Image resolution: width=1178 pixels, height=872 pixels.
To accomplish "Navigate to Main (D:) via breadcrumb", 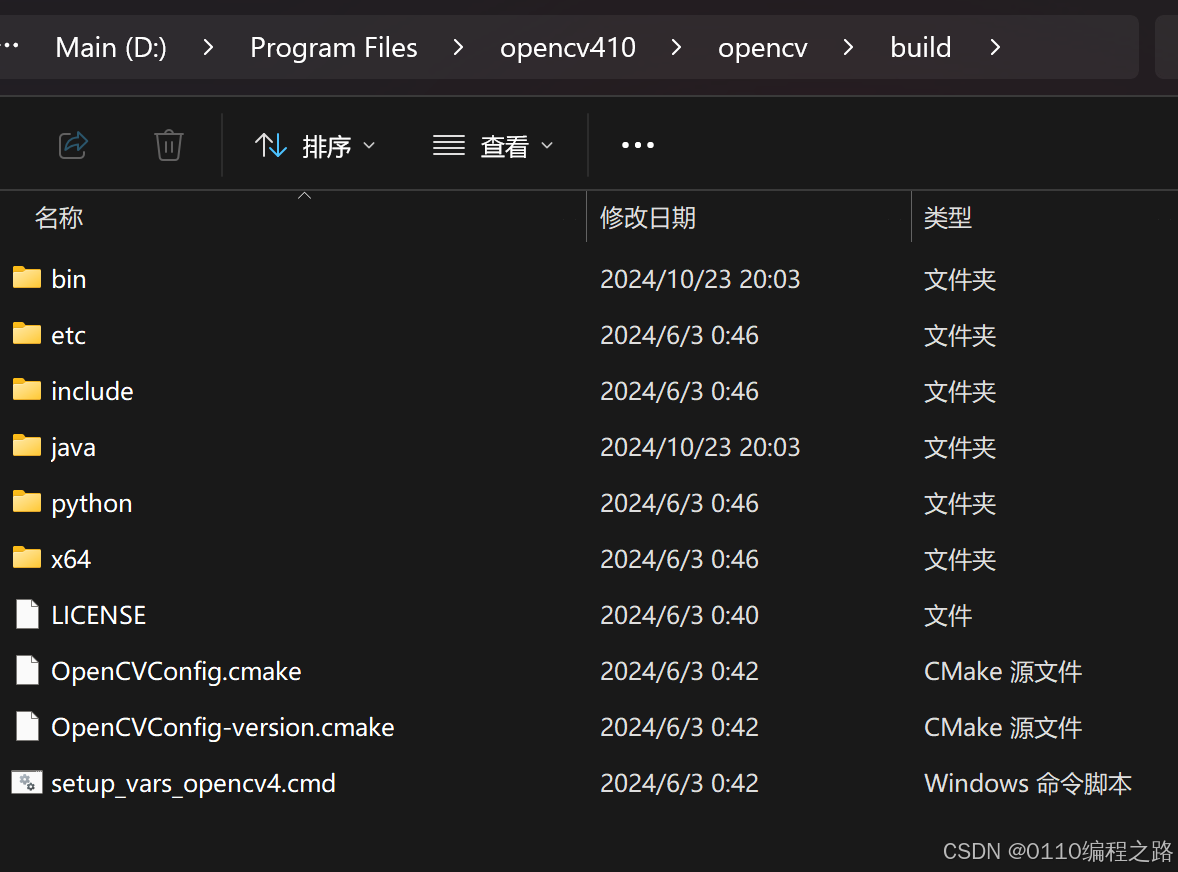I will click(x=110, y=47).
